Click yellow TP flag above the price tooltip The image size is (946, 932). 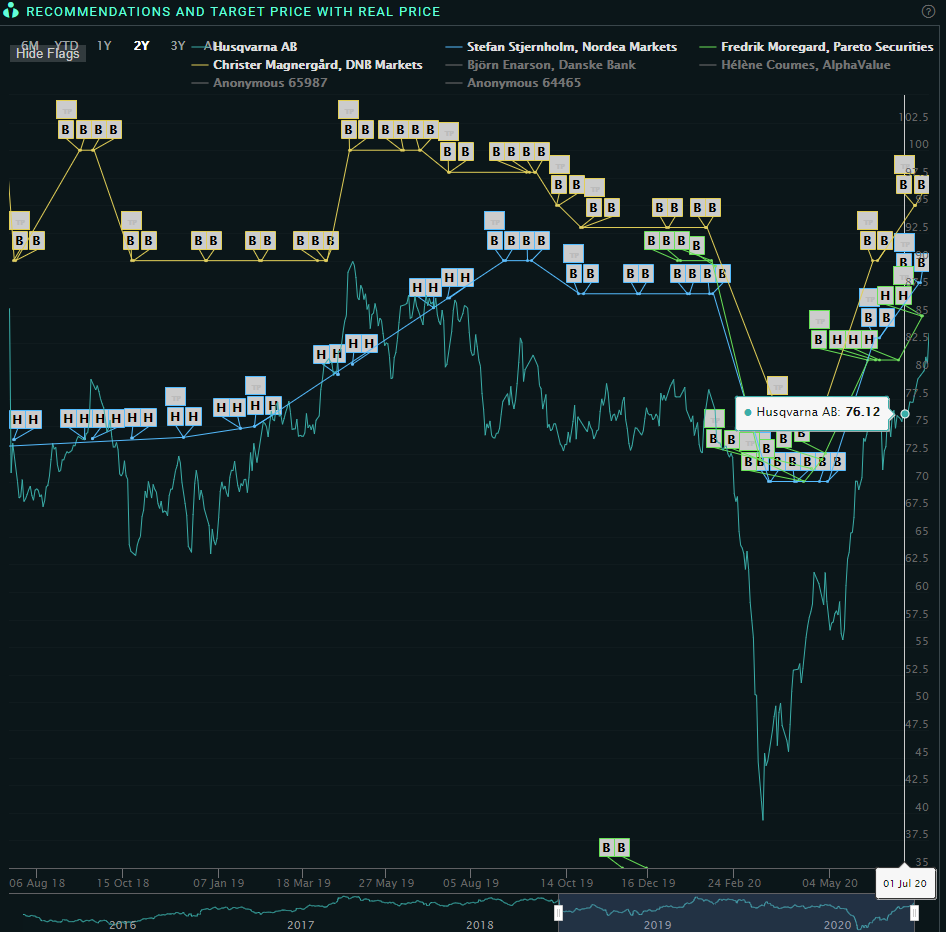click(x=777, y=386)
